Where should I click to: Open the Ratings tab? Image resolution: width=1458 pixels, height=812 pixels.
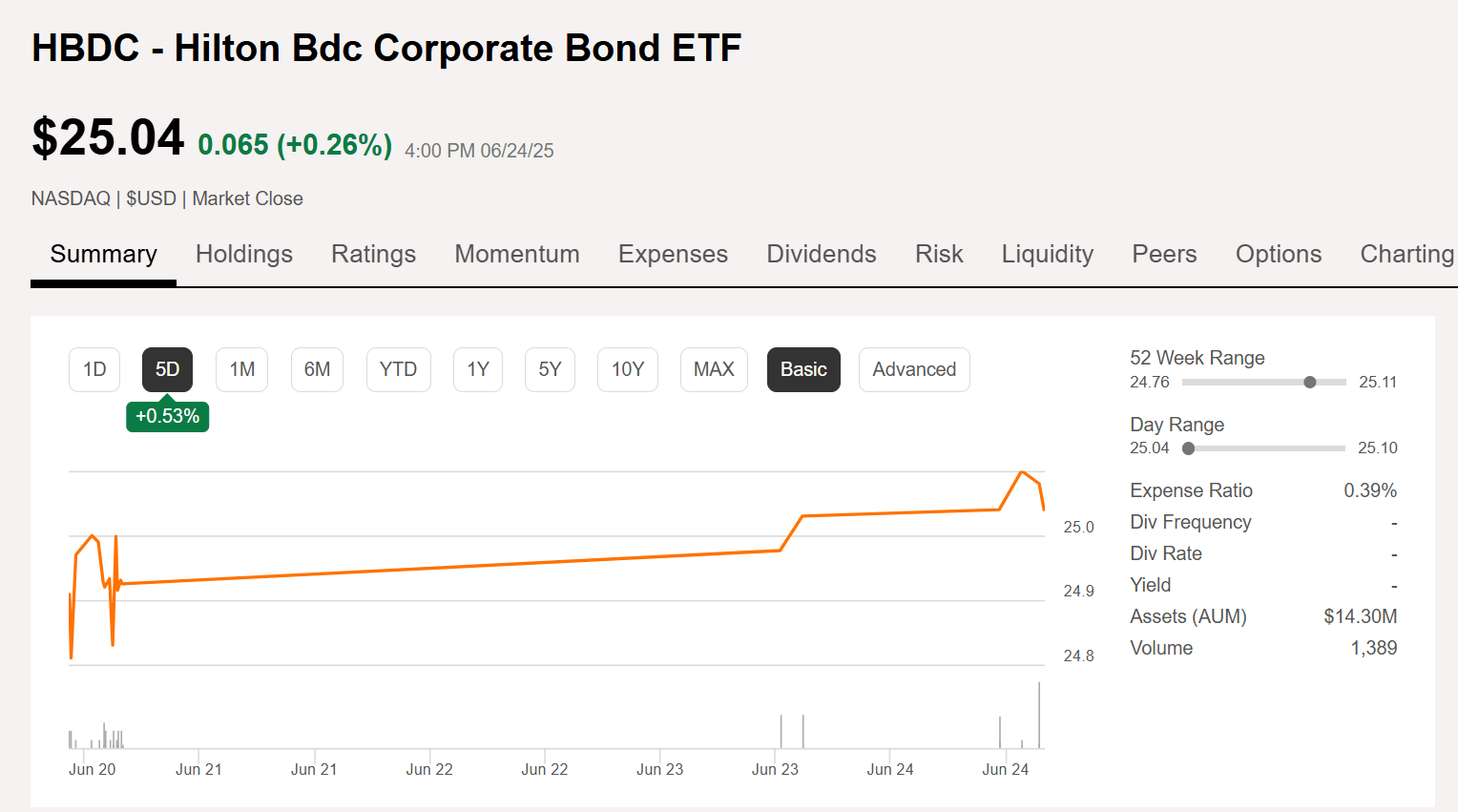pos(373,254)
